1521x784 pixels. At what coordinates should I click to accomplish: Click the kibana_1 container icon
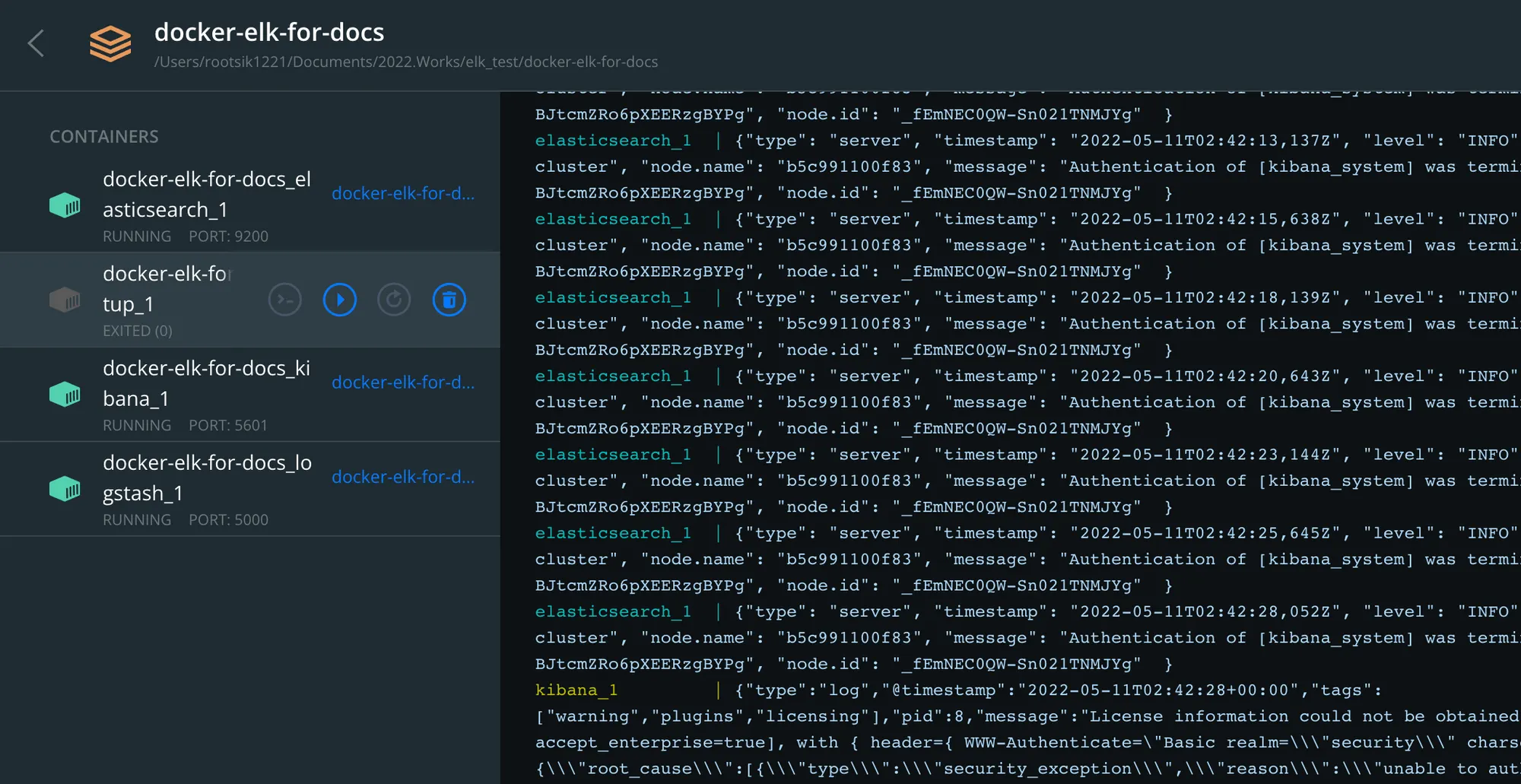click(x=65, y=394)
